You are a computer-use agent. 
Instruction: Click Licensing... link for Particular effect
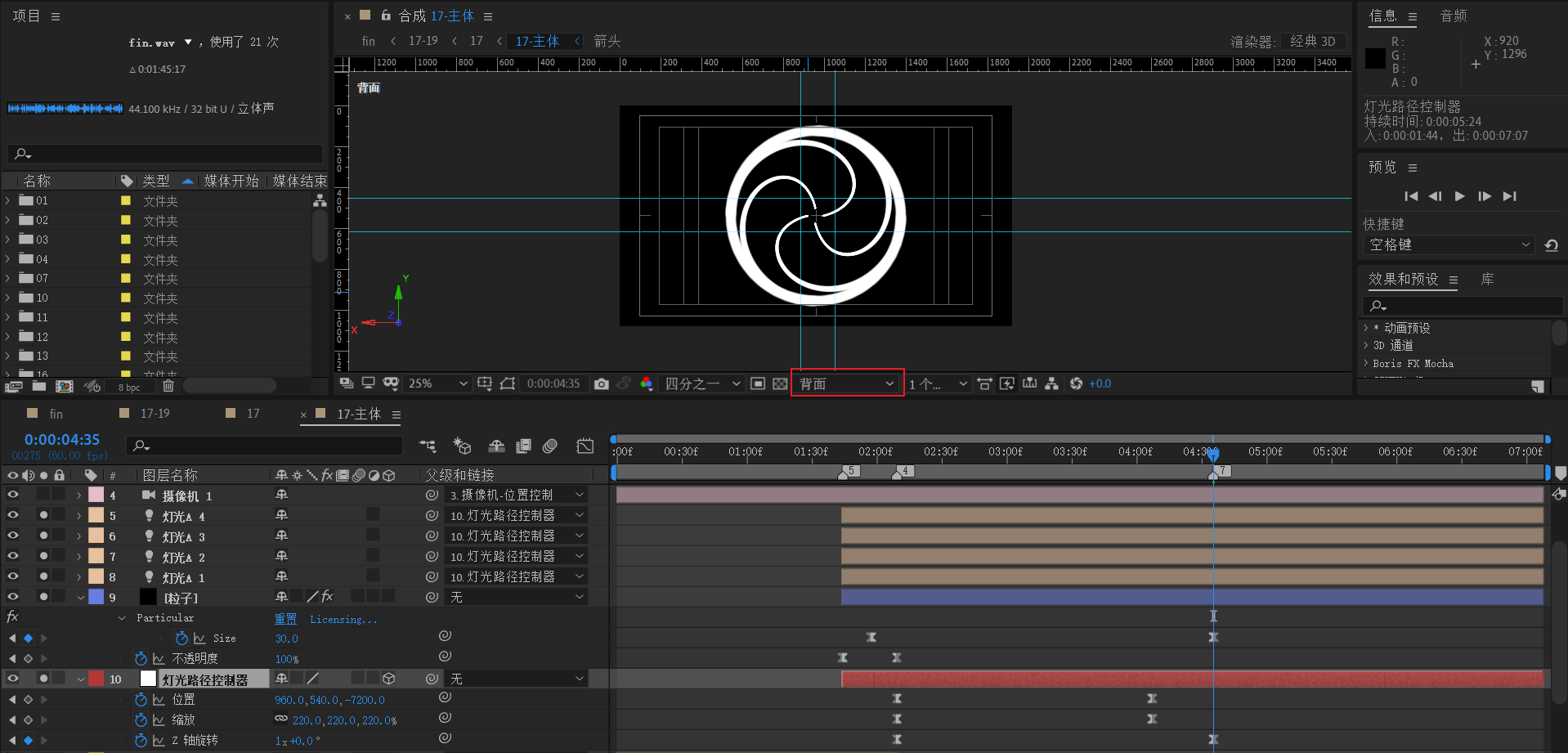343,619
